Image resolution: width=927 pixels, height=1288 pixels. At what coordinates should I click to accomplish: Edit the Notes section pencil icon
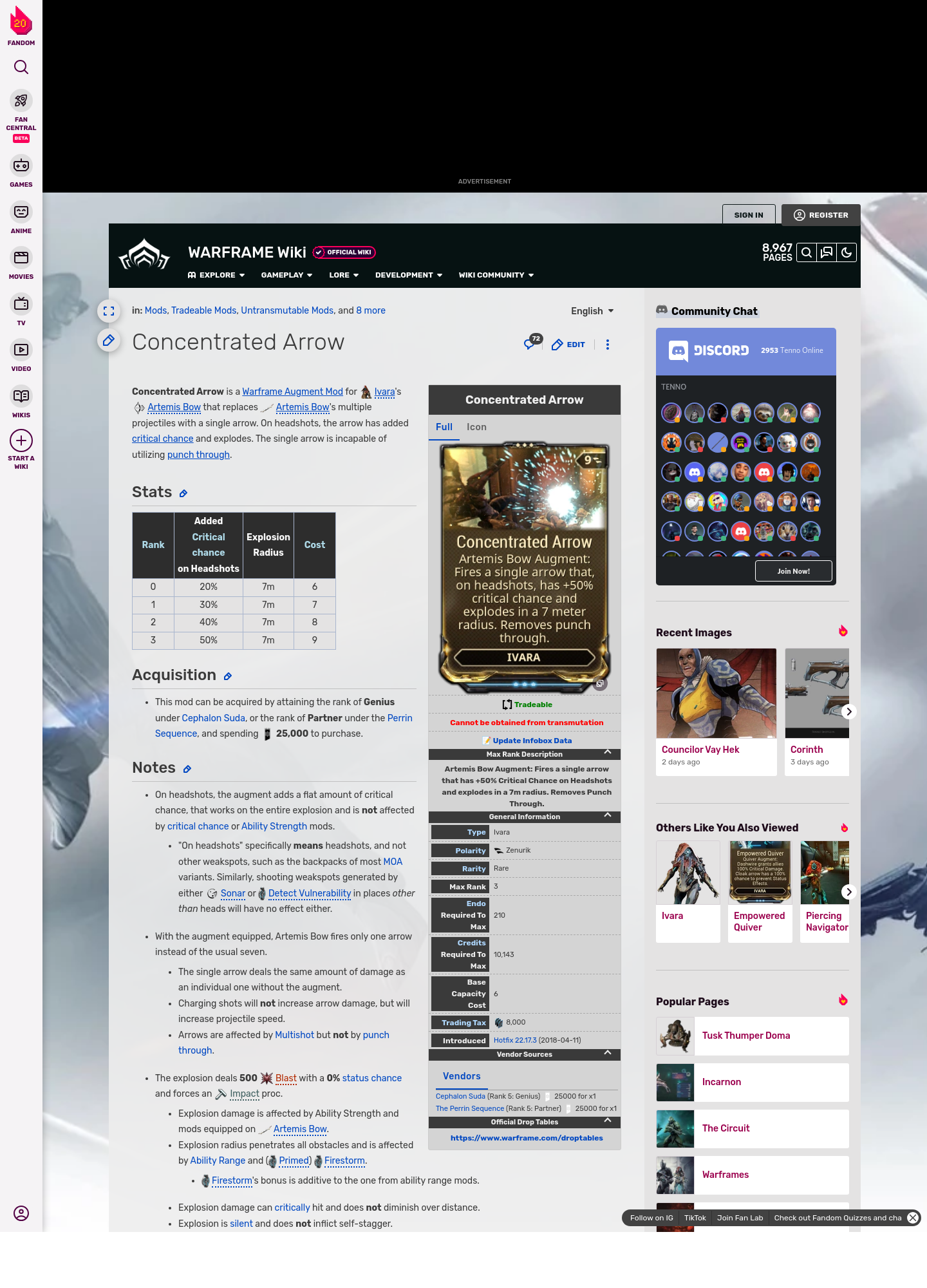[x=187, y=769]
